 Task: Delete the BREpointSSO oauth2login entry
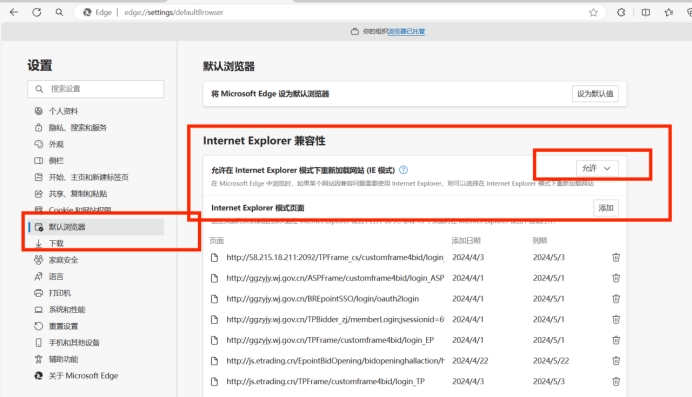[x=616, y=299]
